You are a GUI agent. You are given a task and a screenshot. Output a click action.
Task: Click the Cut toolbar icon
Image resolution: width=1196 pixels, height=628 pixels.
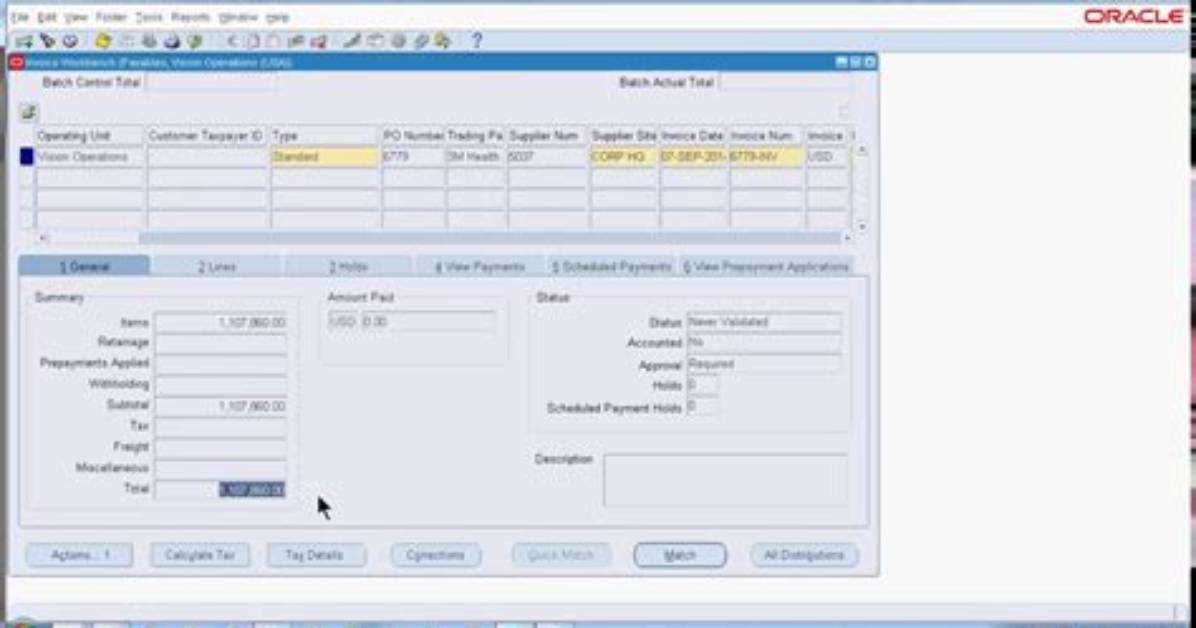[231, 41]
